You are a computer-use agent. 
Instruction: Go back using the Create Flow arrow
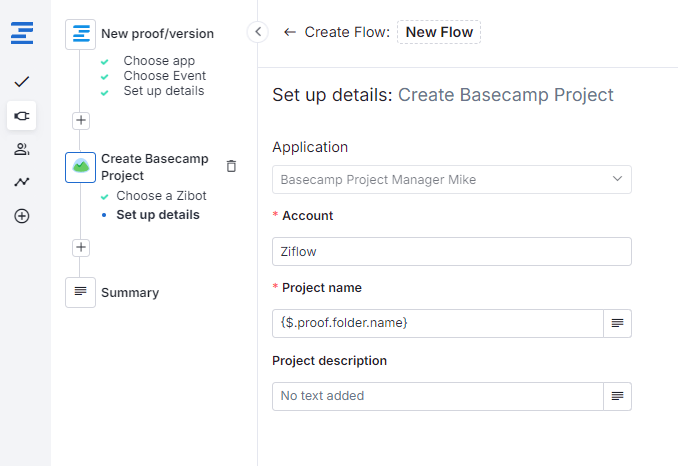pyautogui.click(x=290, y=32)
